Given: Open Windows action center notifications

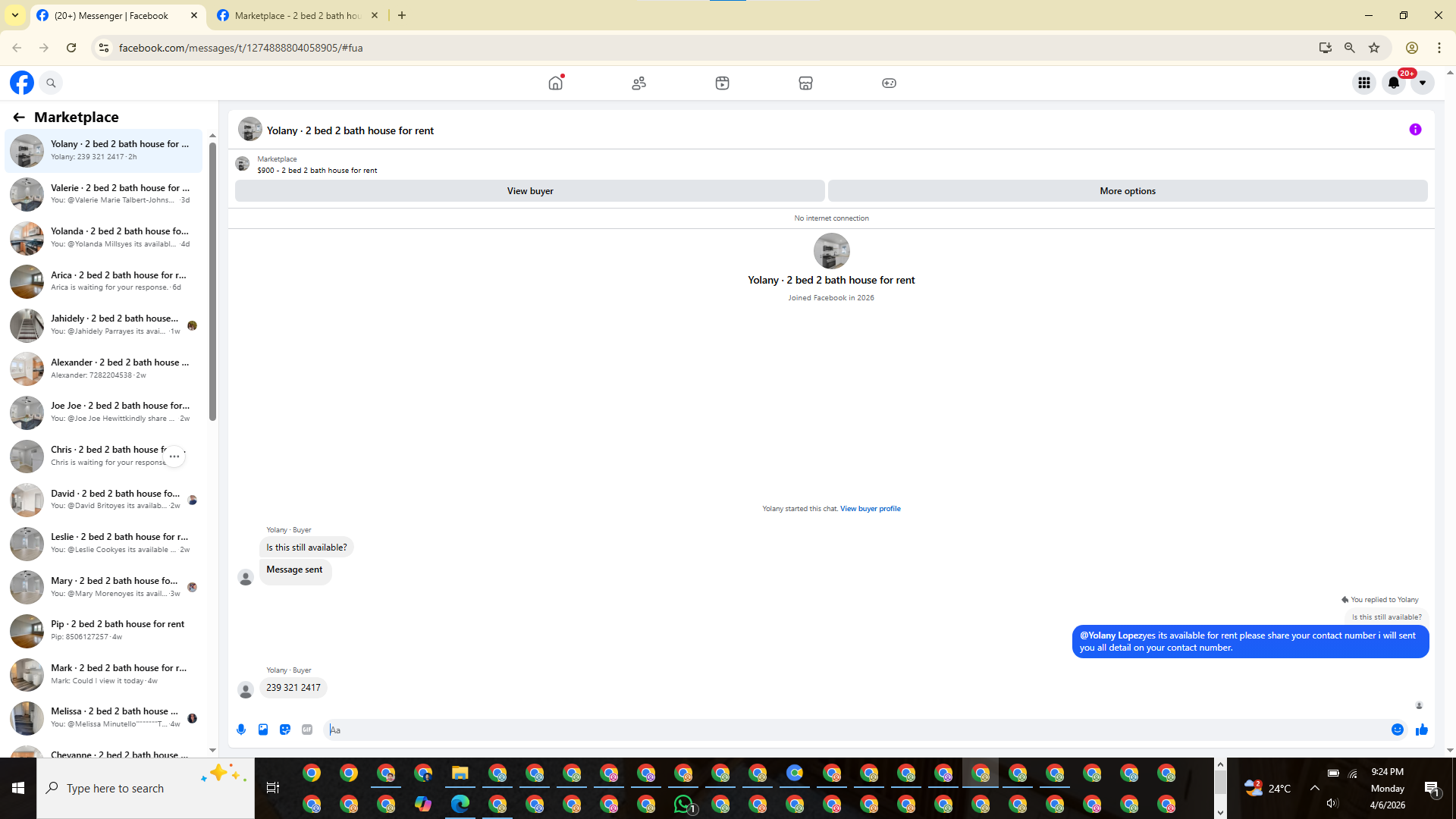Looking at the screenshot, I should (1432, 789).
